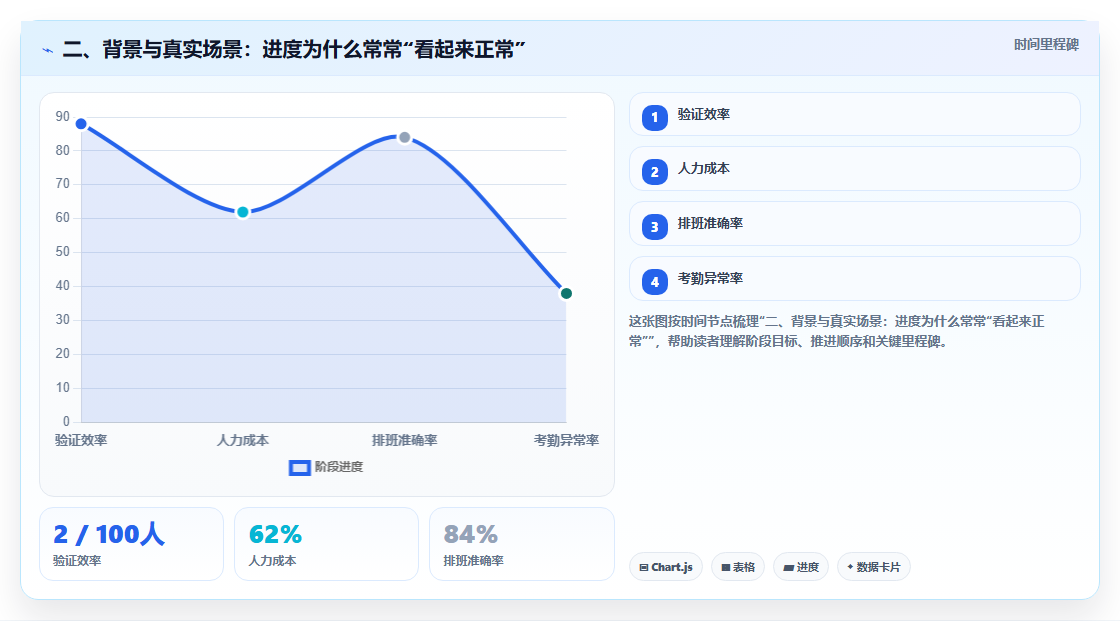Viewport: 1120px width, 621px height.
Task: Click the 考勤异常率 x-axis label
Action: [566, 440]
